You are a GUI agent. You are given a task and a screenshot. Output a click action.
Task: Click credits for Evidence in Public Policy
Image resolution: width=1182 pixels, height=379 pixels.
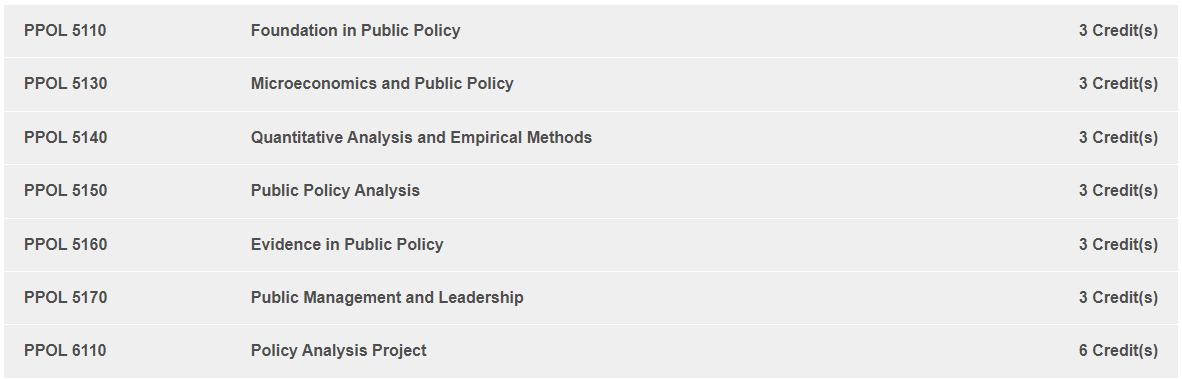[1118, 245]
